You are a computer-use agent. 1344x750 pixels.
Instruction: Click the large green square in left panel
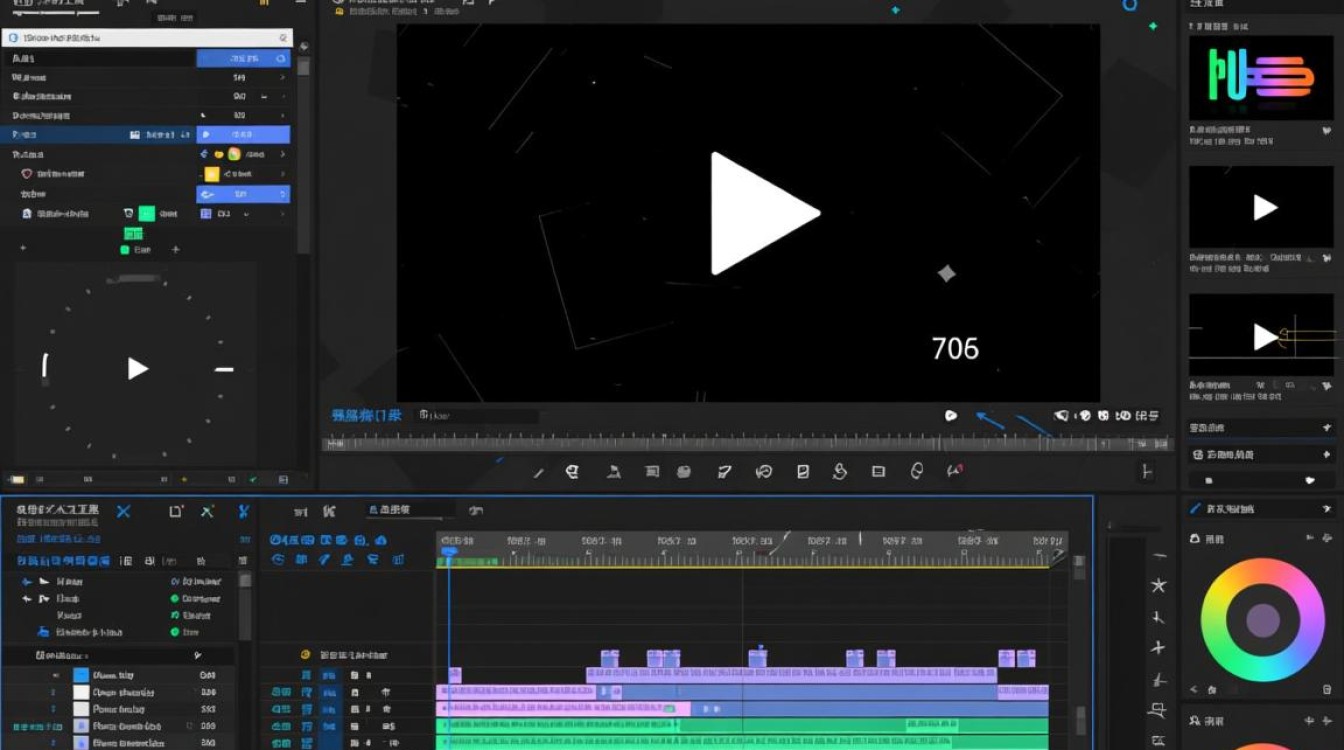click(147, 213)
